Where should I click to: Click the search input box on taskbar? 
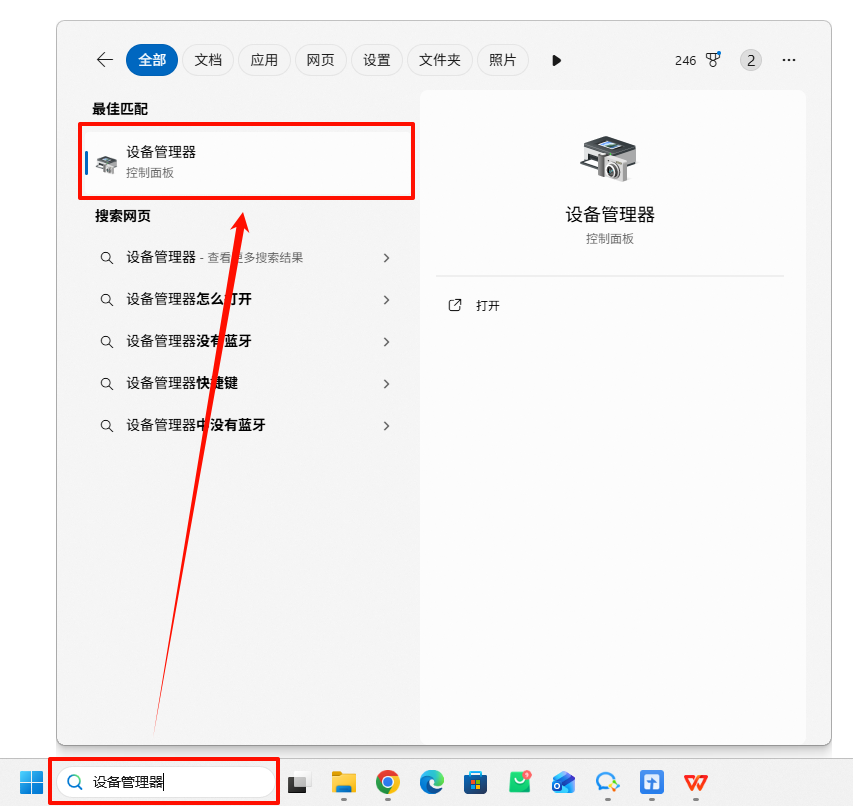(165, 781)
